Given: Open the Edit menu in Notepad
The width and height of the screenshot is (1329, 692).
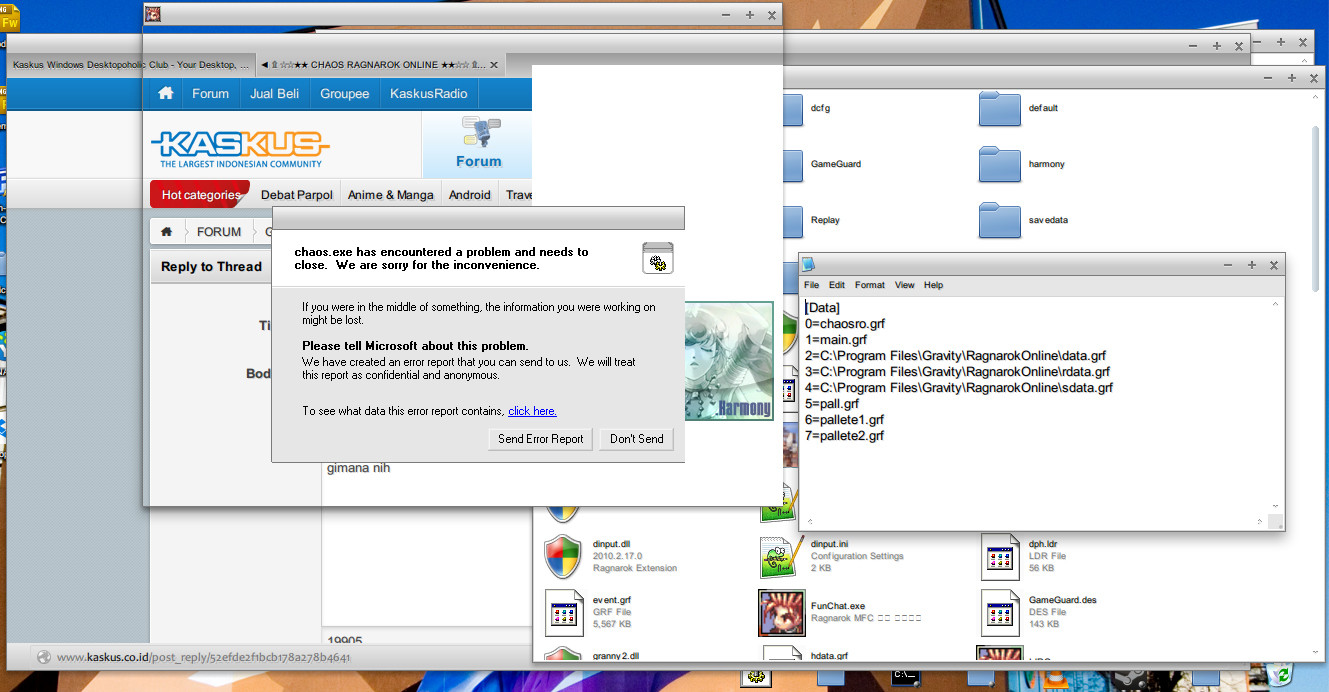Looking at the screenshot, I should coord(837,285).
